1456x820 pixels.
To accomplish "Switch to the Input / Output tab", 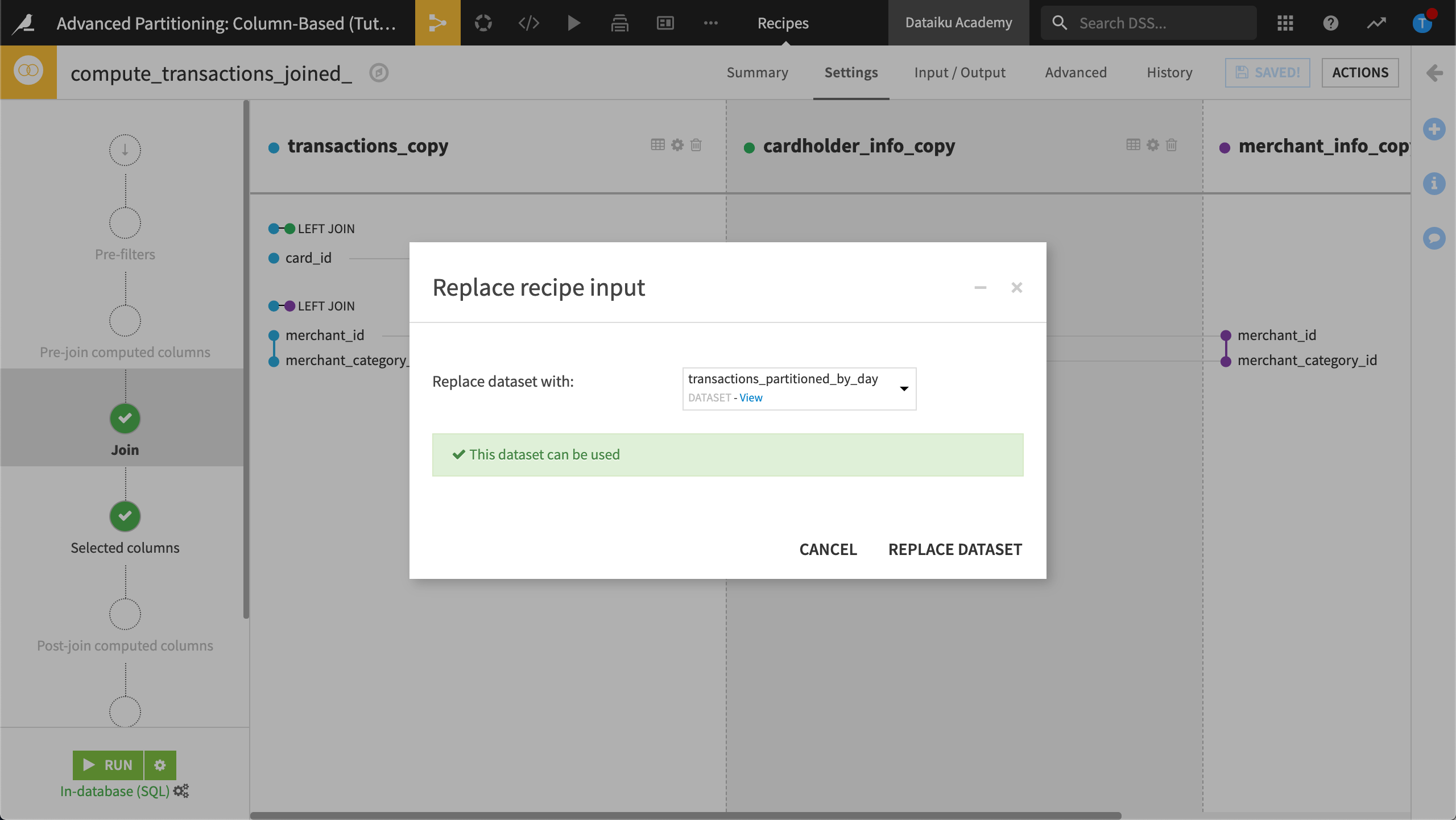I will 959,72.
